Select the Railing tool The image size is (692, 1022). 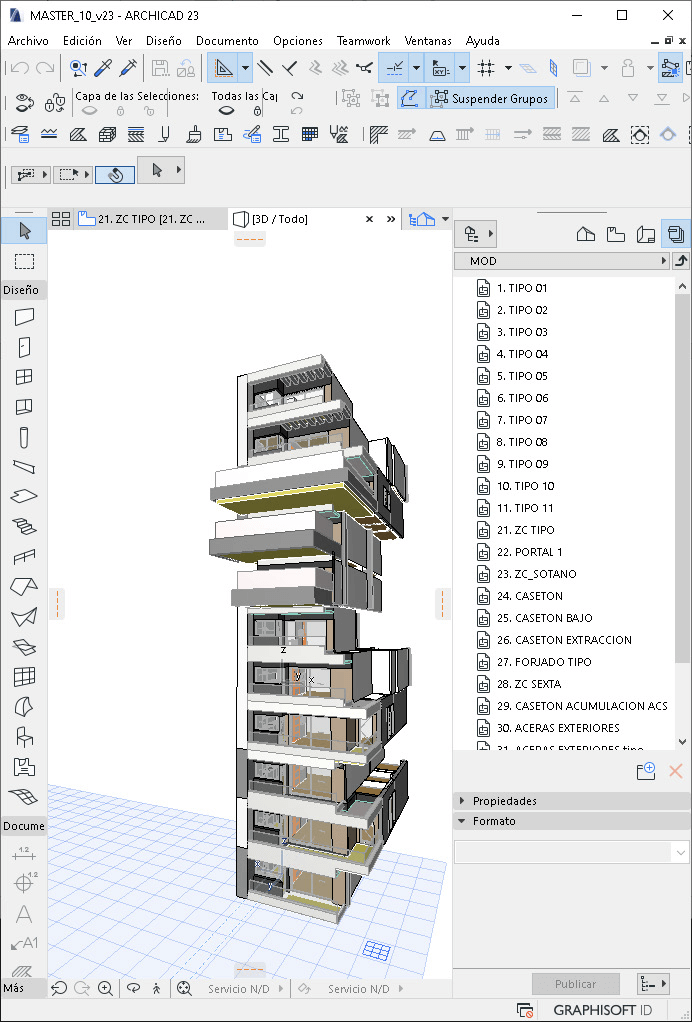(x=24, y=557)
